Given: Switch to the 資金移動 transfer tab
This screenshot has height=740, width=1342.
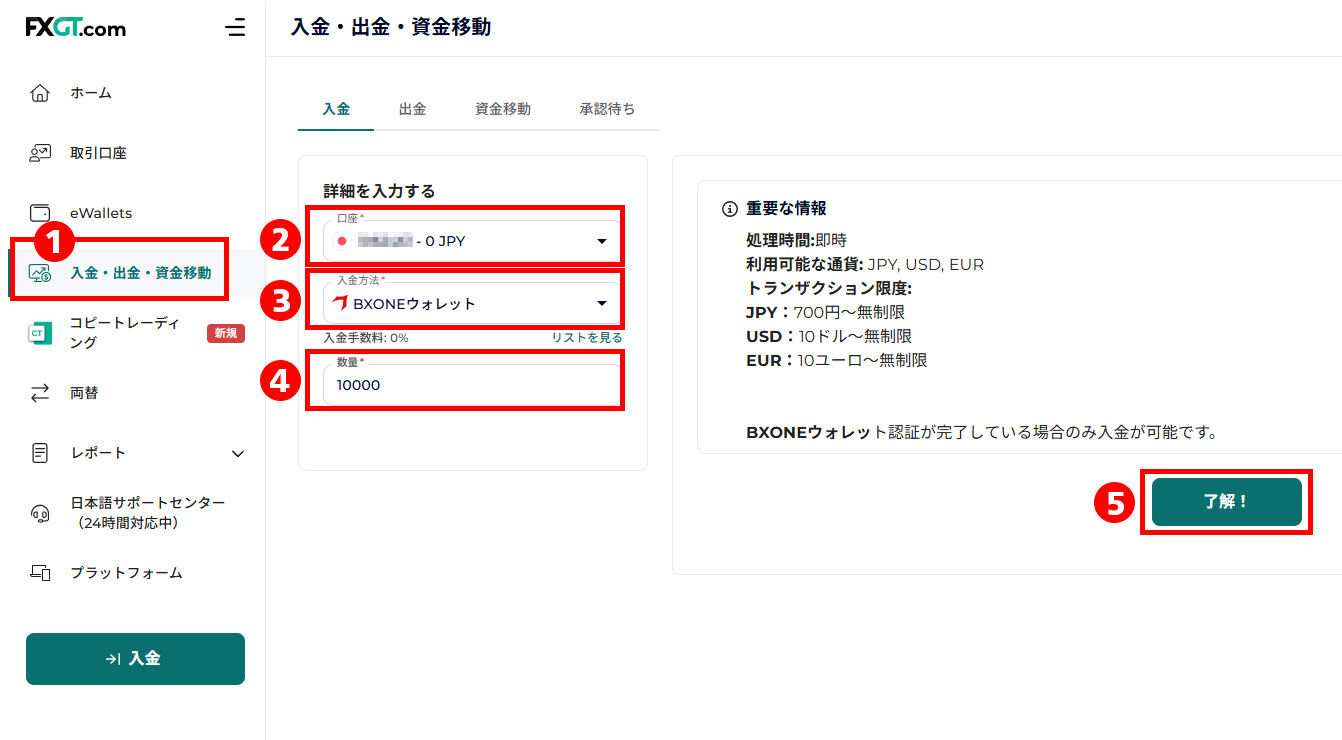Looking at the screenshot, I should point(502,108).
